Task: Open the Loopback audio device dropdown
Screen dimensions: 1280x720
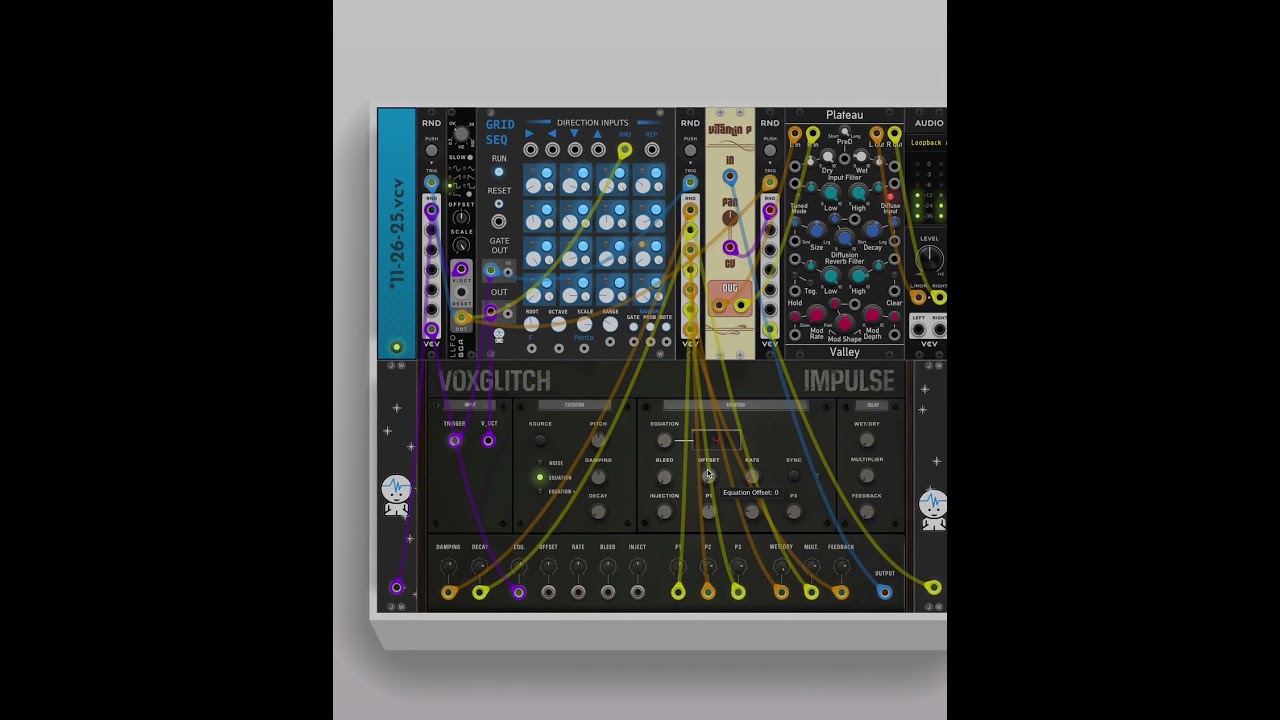Action: (928, 143)
